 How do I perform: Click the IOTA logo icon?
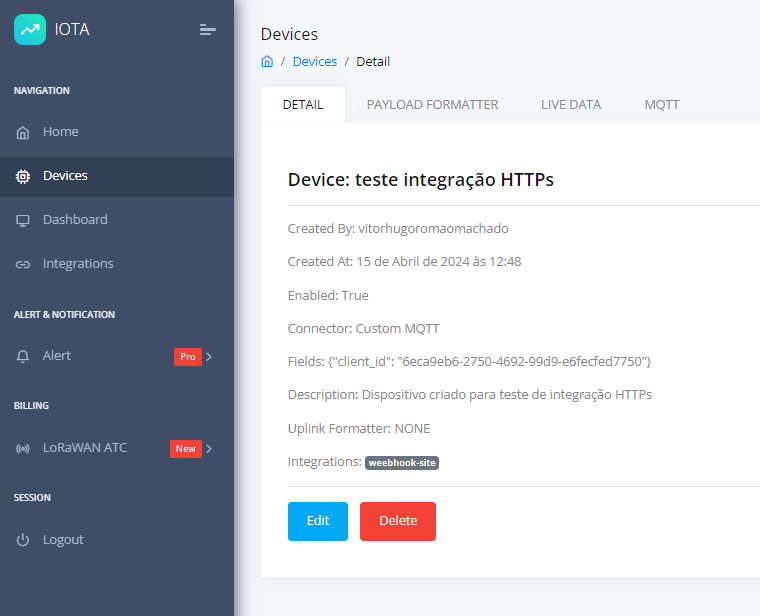point(30,29)
